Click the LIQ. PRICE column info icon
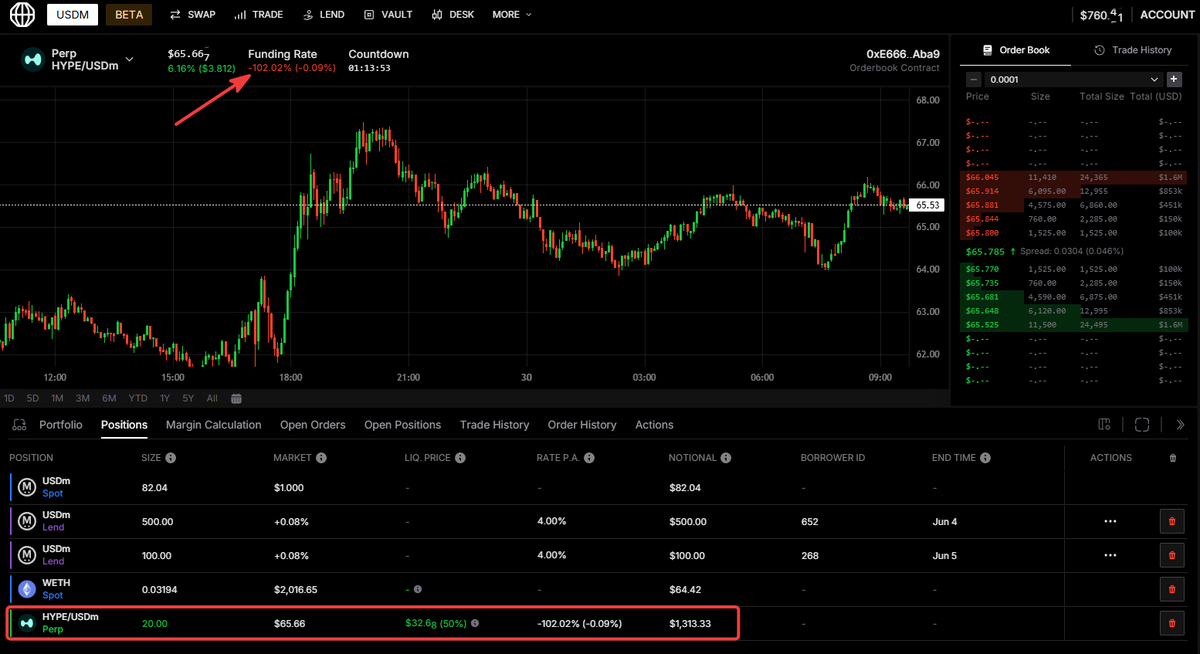Image resolution: width=1200 pixels, height=654 pixels. point(459,458)
